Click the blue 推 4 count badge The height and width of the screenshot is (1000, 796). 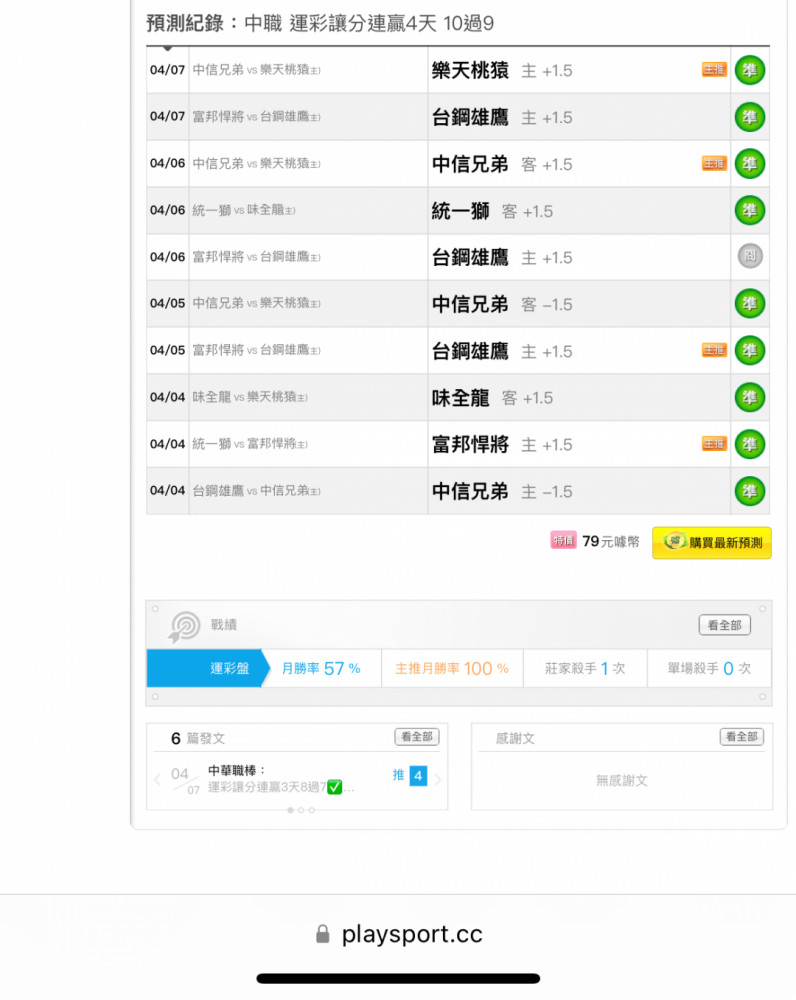click(x=418, y=776)
